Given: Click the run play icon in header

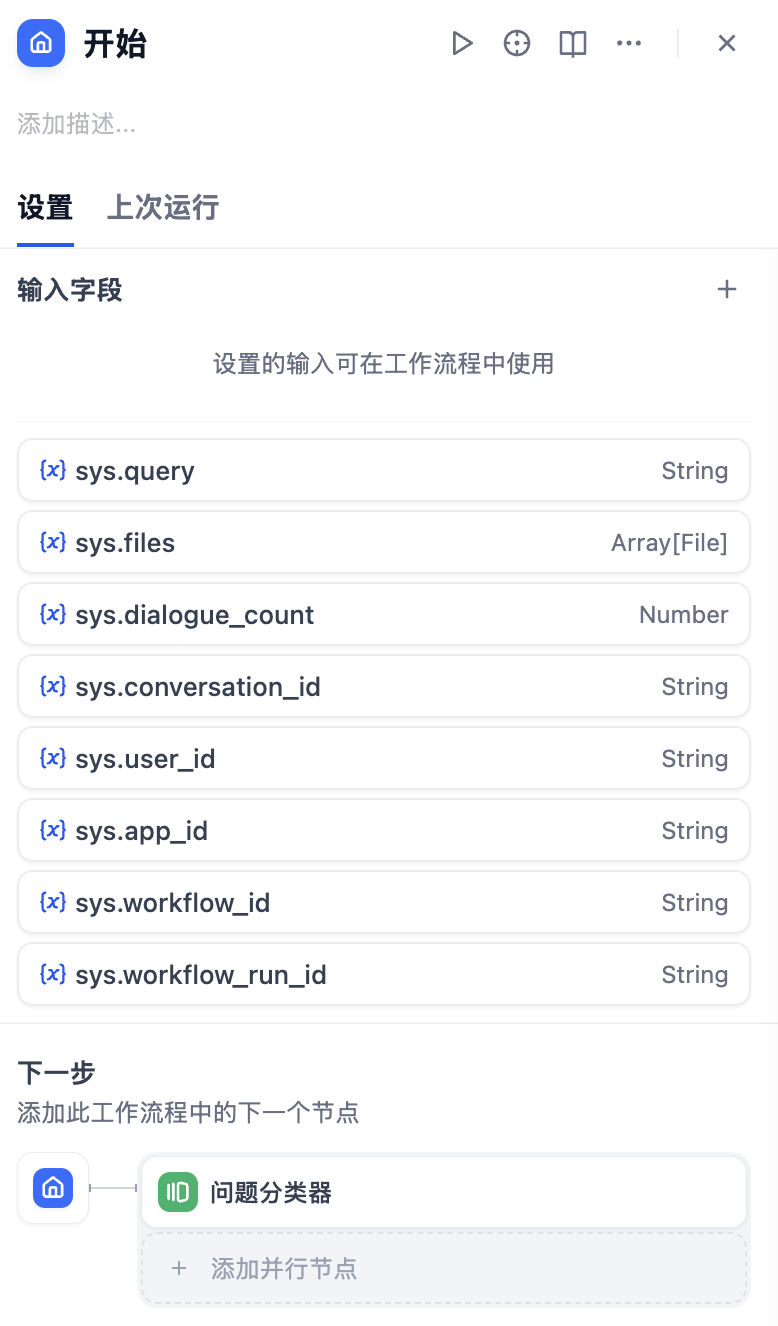Looking at the screenshot, I should pos(461,44).
